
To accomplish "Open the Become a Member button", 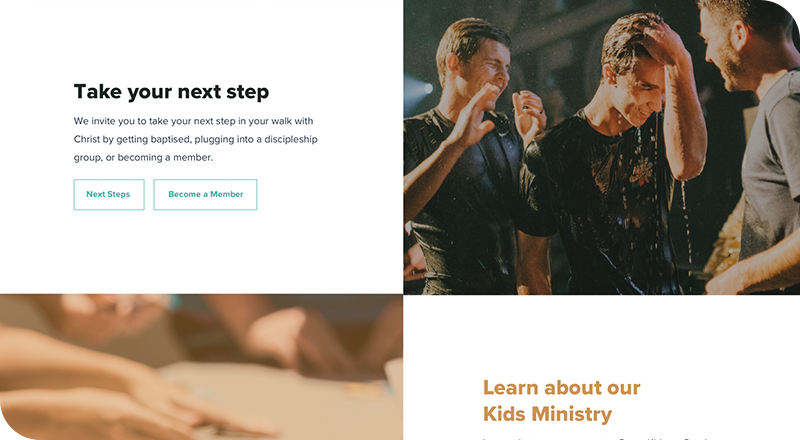I will tap(205, 194).
